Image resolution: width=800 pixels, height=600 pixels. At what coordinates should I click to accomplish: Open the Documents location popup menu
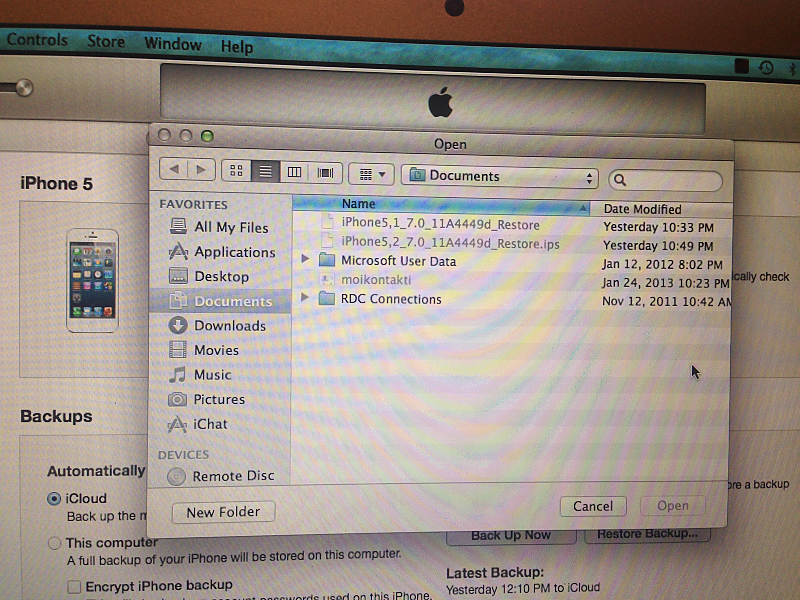[499, 177]
